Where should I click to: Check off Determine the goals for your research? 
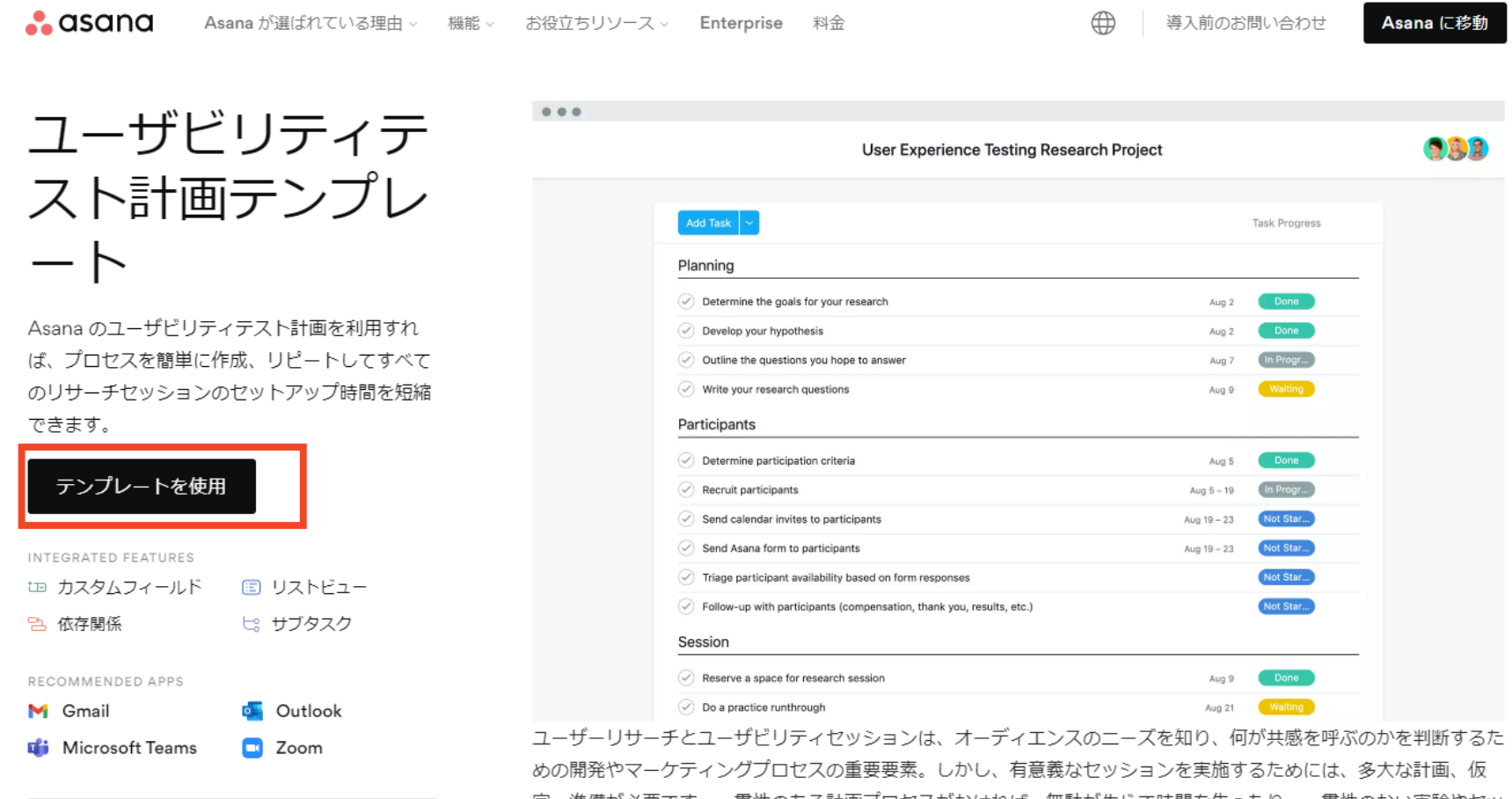(x=686, y=301)
